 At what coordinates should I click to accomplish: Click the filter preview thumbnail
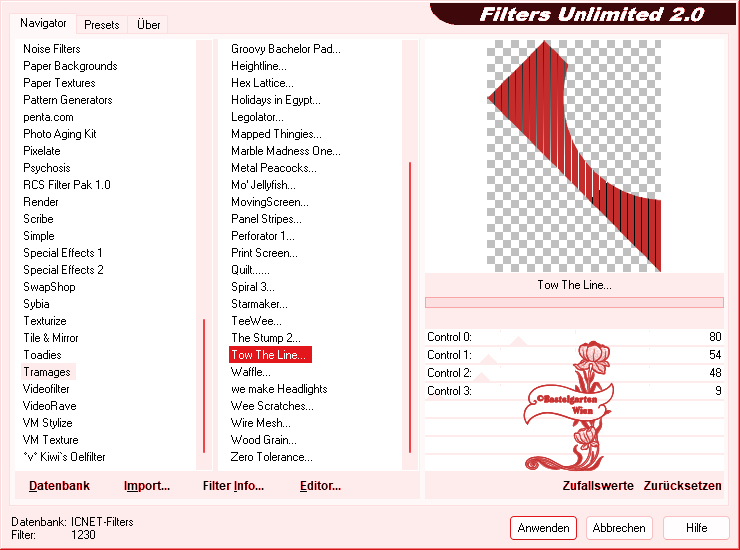tap(574, 156)
